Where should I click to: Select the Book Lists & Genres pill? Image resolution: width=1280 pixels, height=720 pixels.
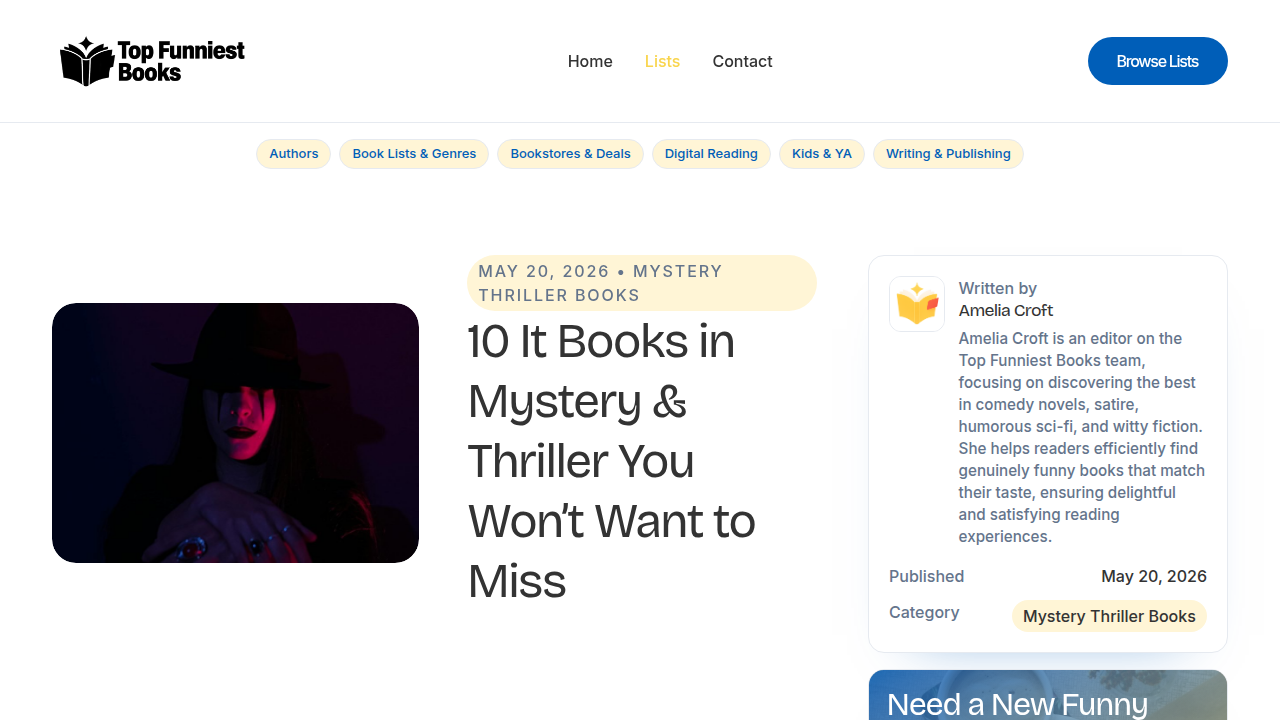tap(414, 154)
